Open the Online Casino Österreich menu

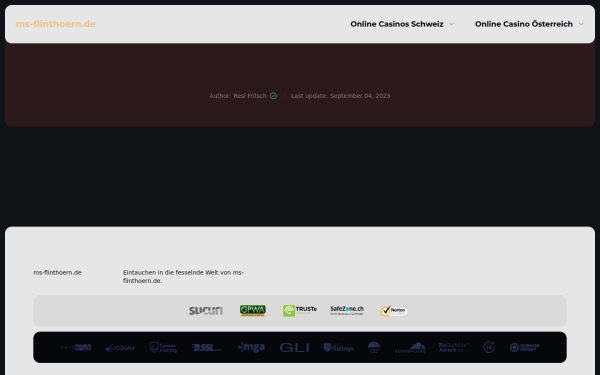[x=524, y=24]
